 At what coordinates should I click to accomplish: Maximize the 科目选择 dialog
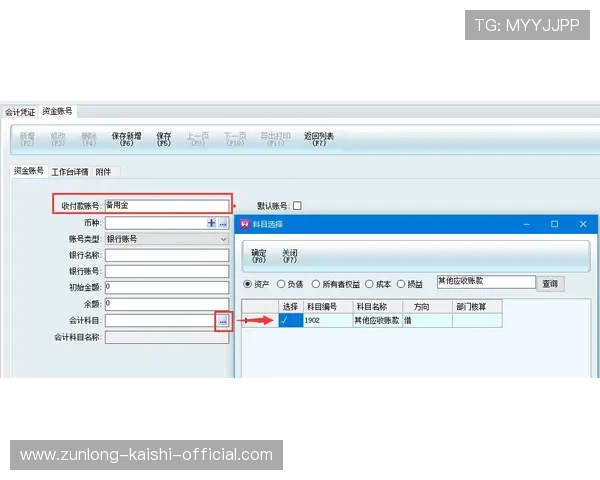coord(554,224)
